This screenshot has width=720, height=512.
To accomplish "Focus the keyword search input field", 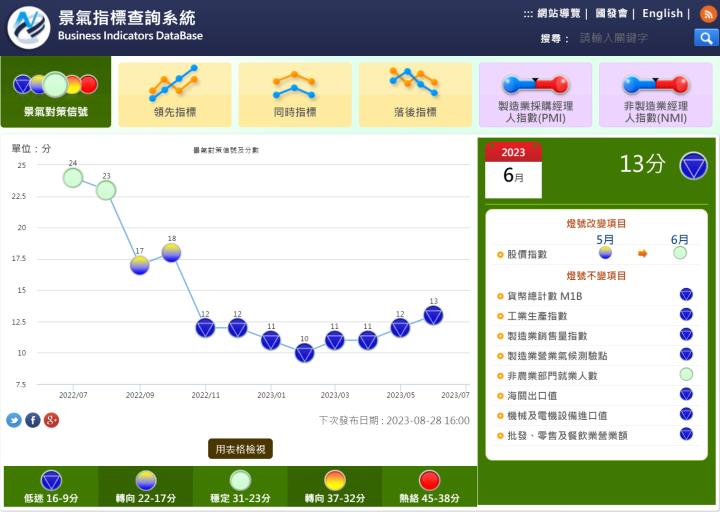I will pyautogui.click(x=634, y=38).
